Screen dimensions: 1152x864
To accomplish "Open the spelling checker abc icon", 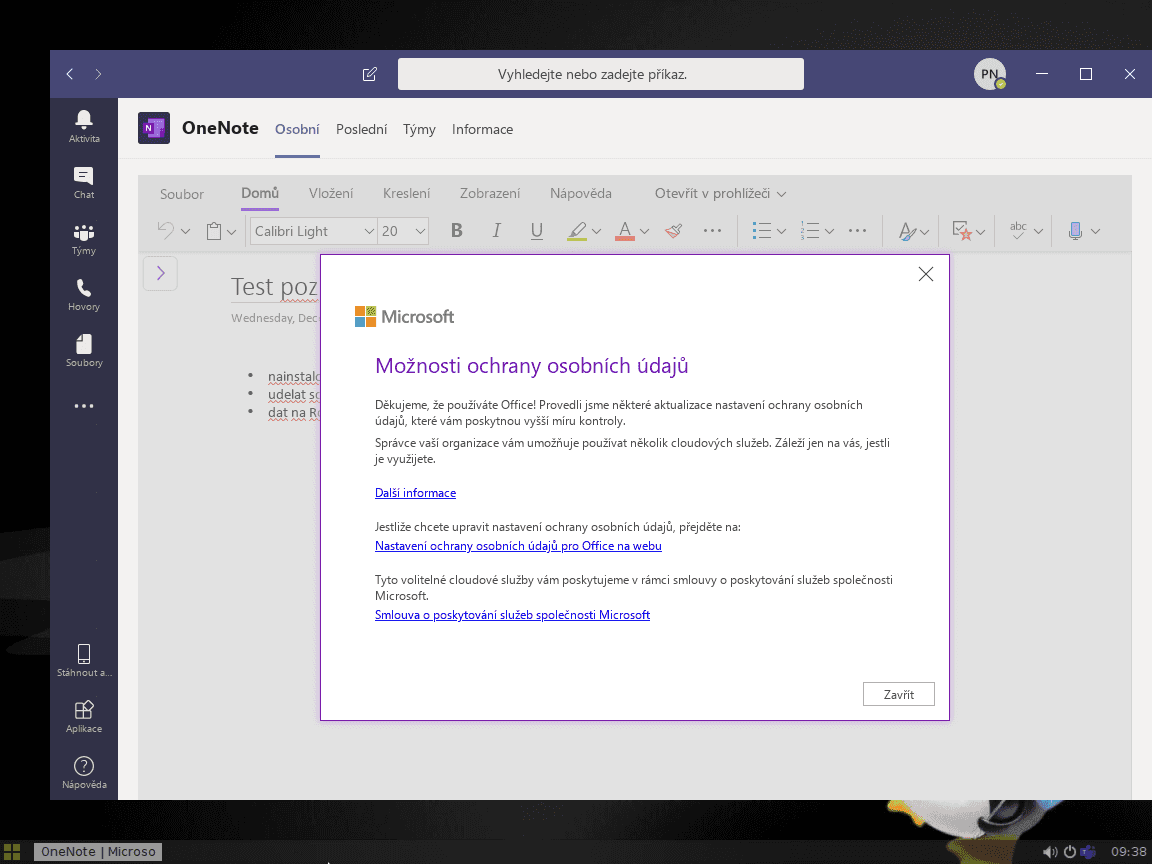I will coord(1016,230).
